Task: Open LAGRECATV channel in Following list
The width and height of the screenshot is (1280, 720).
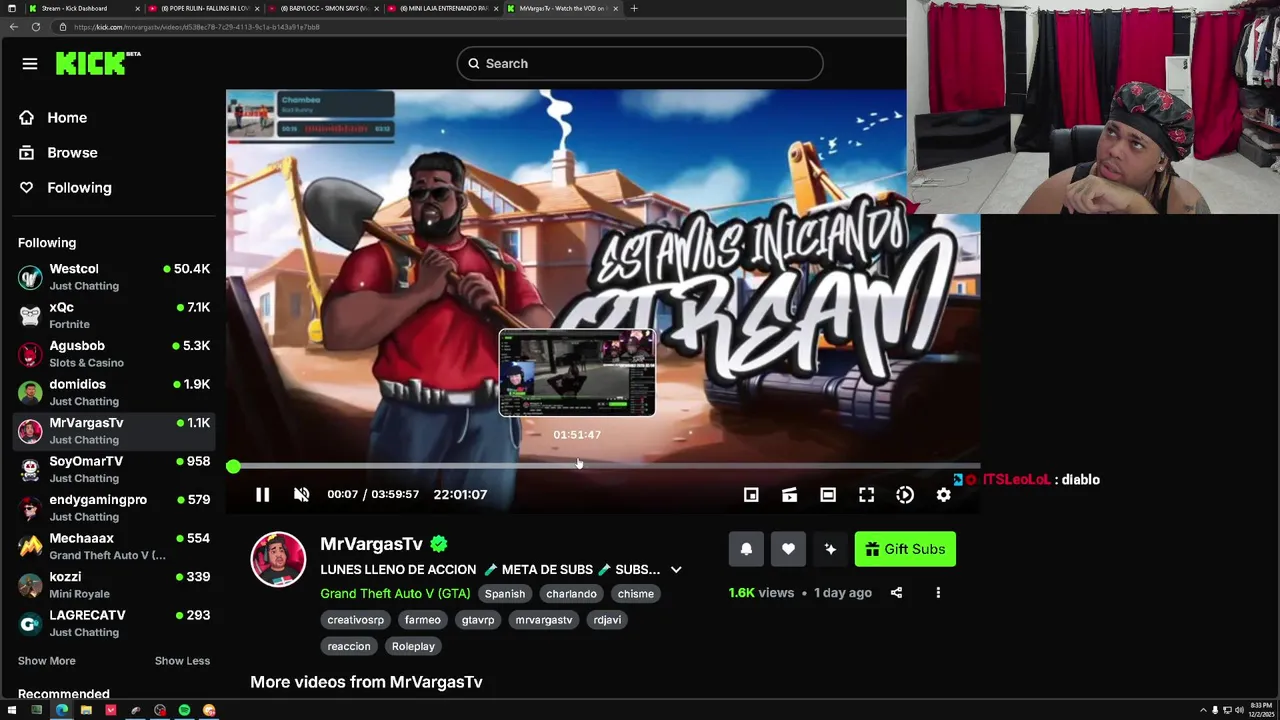Action: (114, 624)
